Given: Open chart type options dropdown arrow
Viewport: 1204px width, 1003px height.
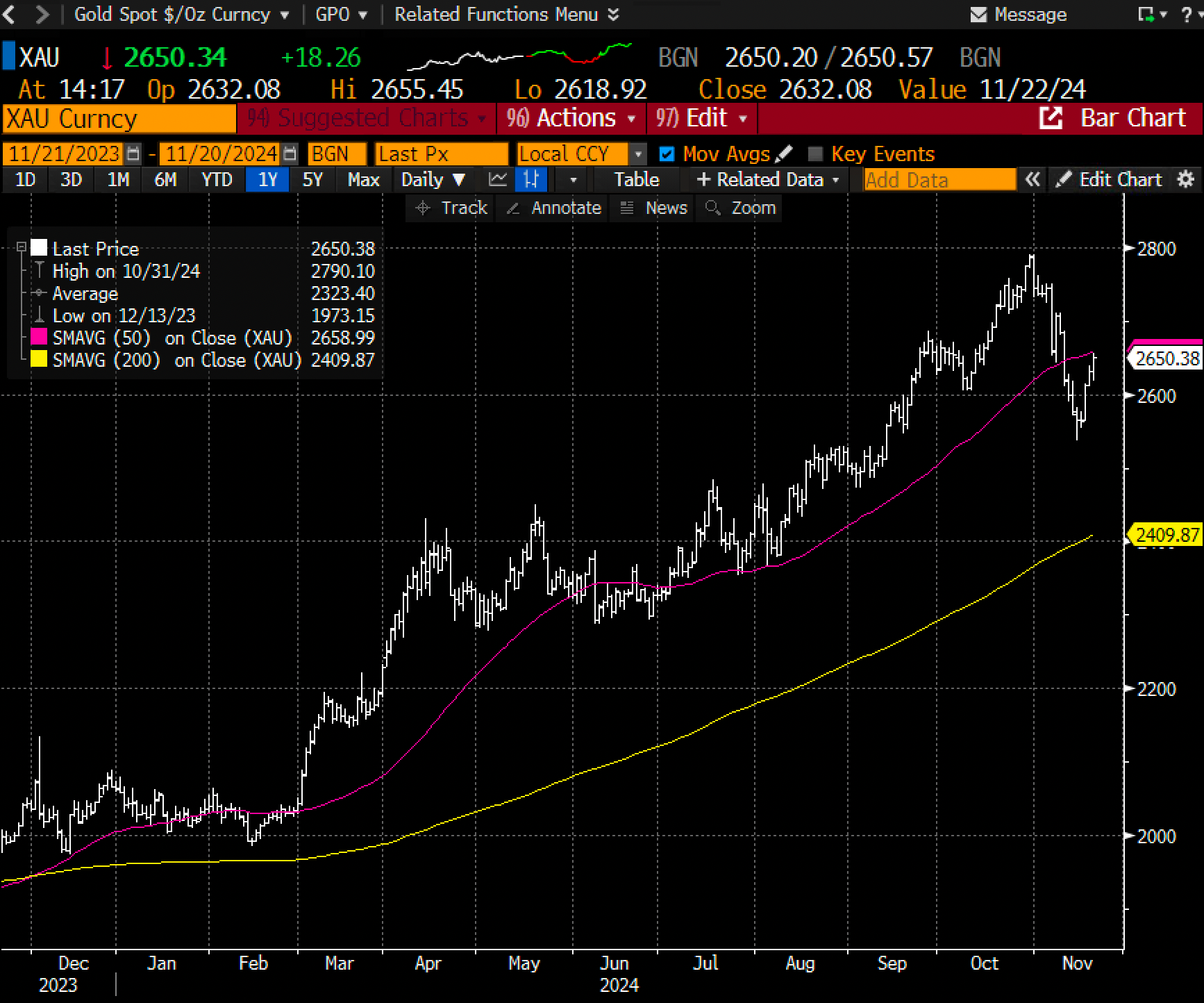Looking at the screenshot, I should point(572,180).
